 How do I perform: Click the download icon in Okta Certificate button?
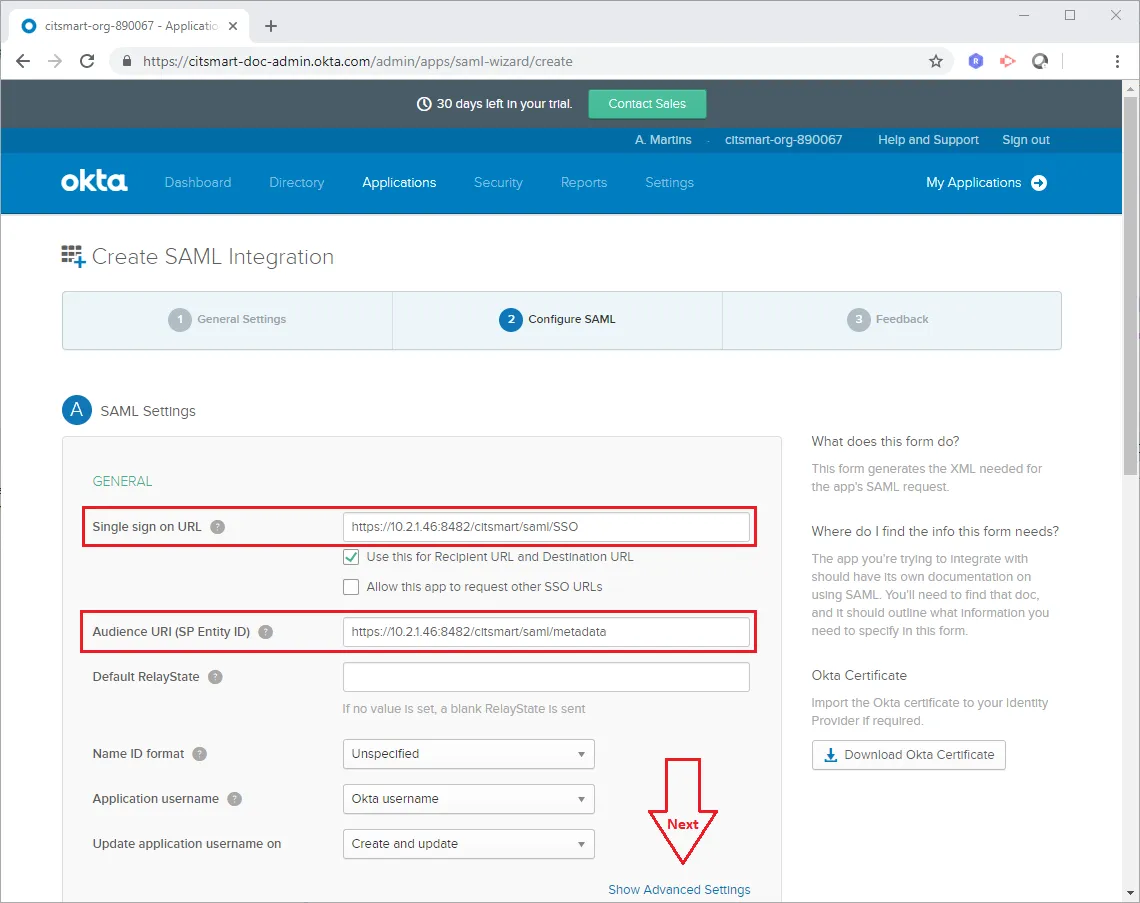830,755
